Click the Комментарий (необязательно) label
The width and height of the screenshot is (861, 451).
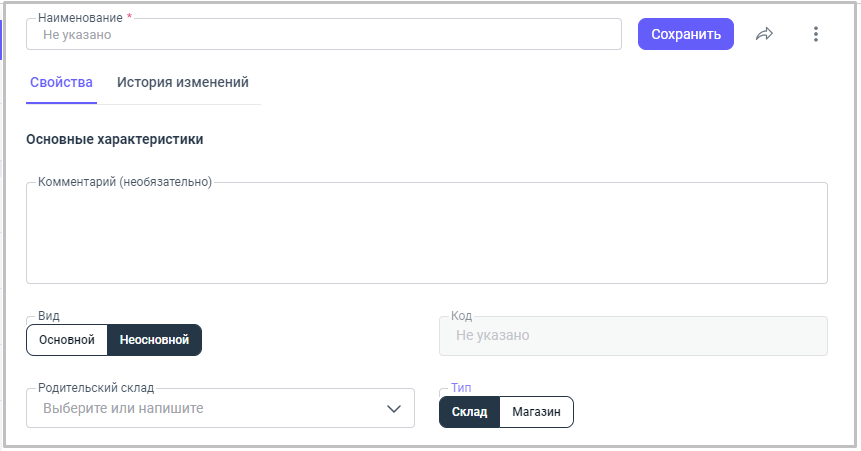[x=125, y=182]
